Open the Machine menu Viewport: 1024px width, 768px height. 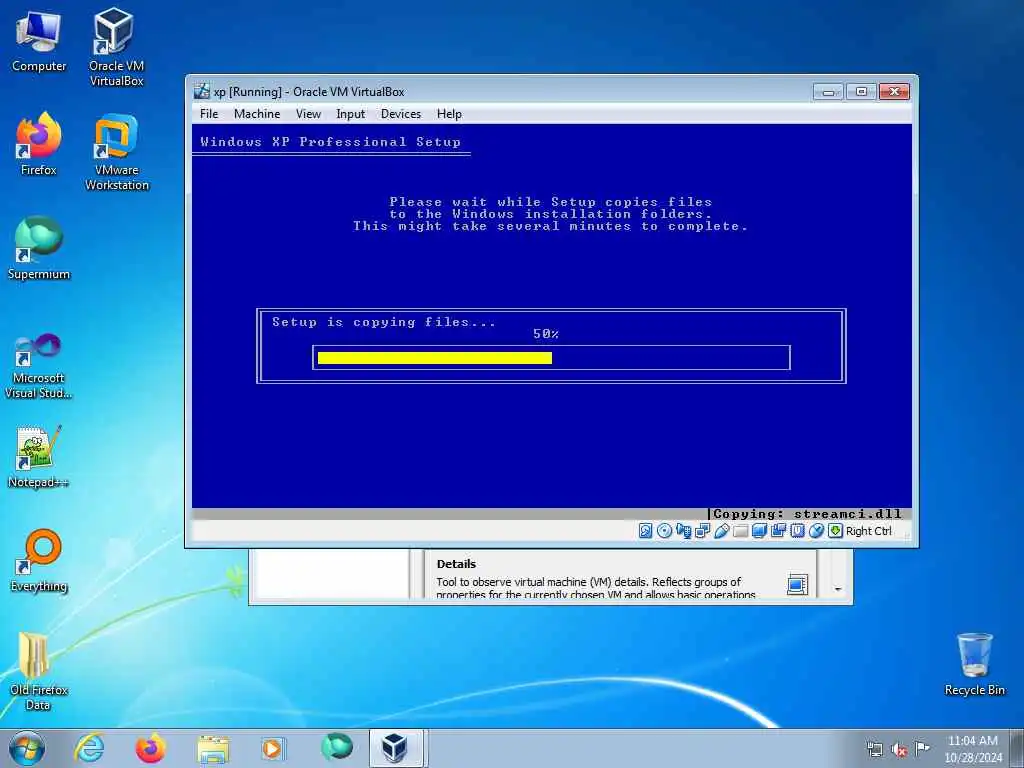[x=257, y=114]
